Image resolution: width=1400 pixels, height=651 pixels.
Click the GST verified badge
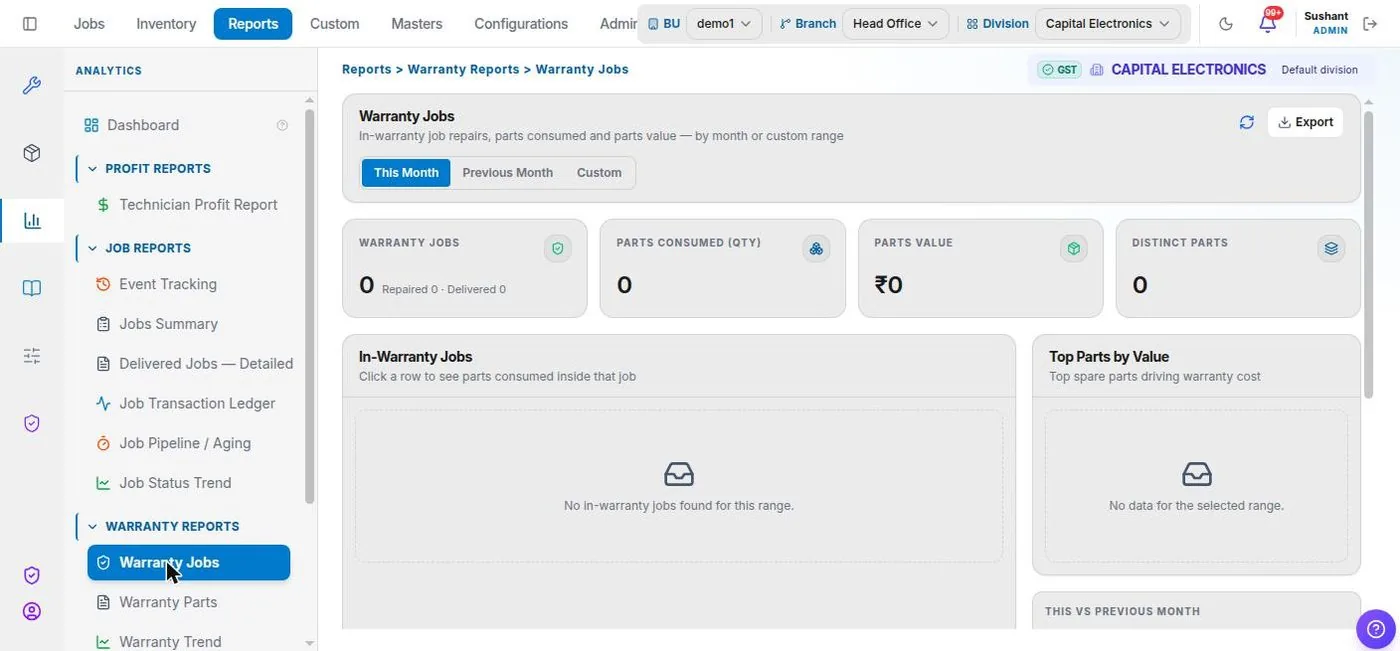(1059, 70)
